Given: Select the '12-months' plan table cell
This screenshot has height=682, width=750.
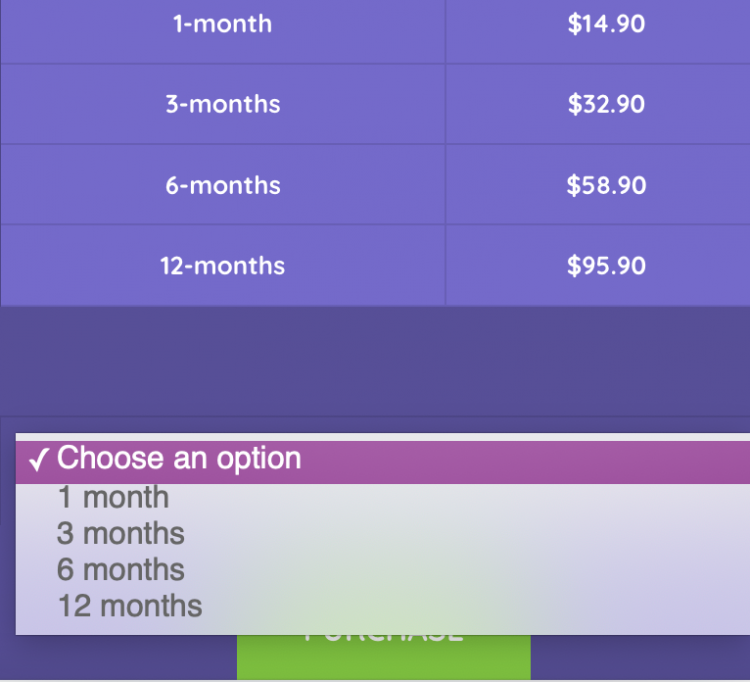Looking at the screenshot, I should tap(223, 266).
